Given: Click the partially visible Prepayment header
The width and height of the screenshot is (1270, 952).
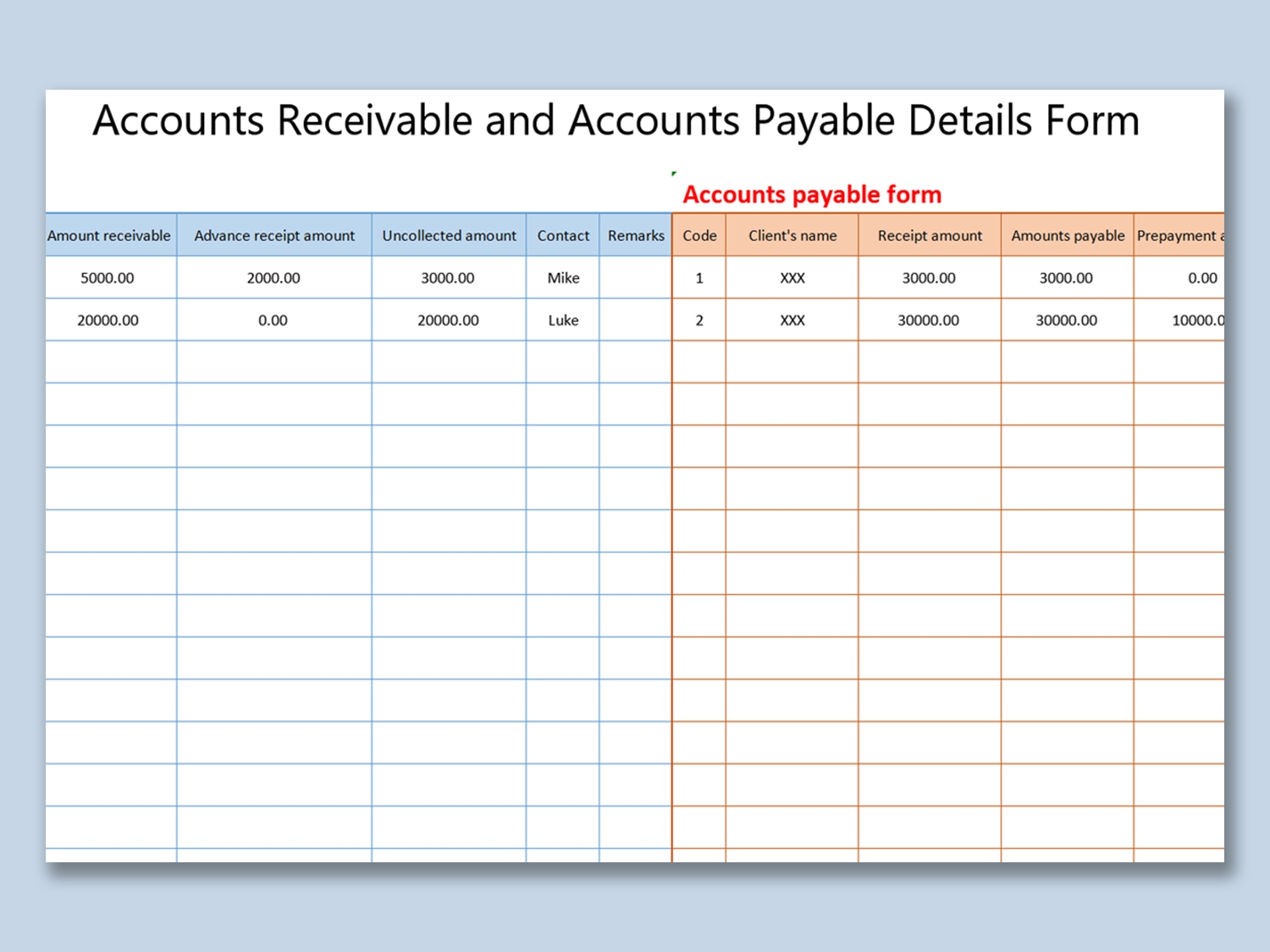Looking at the screenshot, I should pos(1179,235).
